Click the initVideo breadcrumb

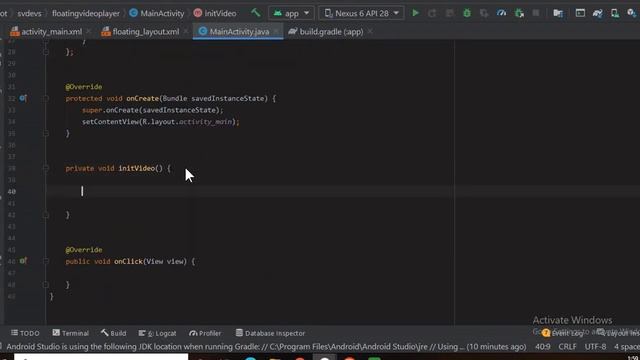coord(215,13)
